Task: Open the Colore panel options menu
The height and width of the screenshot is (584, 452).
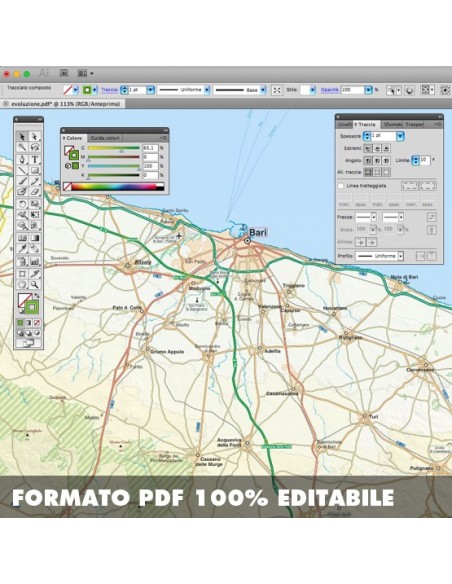Action: click(x=163, y=138)
